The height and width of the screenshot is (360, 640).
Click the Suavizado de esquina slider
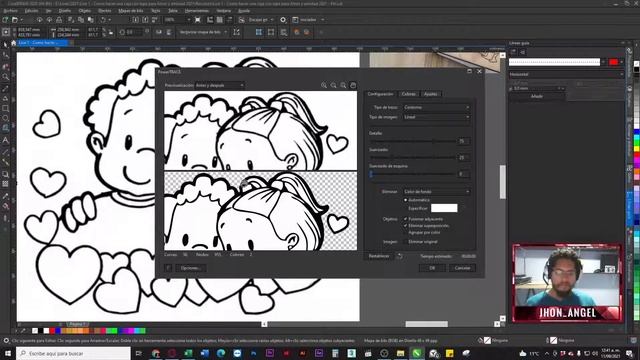click(412, 174)
